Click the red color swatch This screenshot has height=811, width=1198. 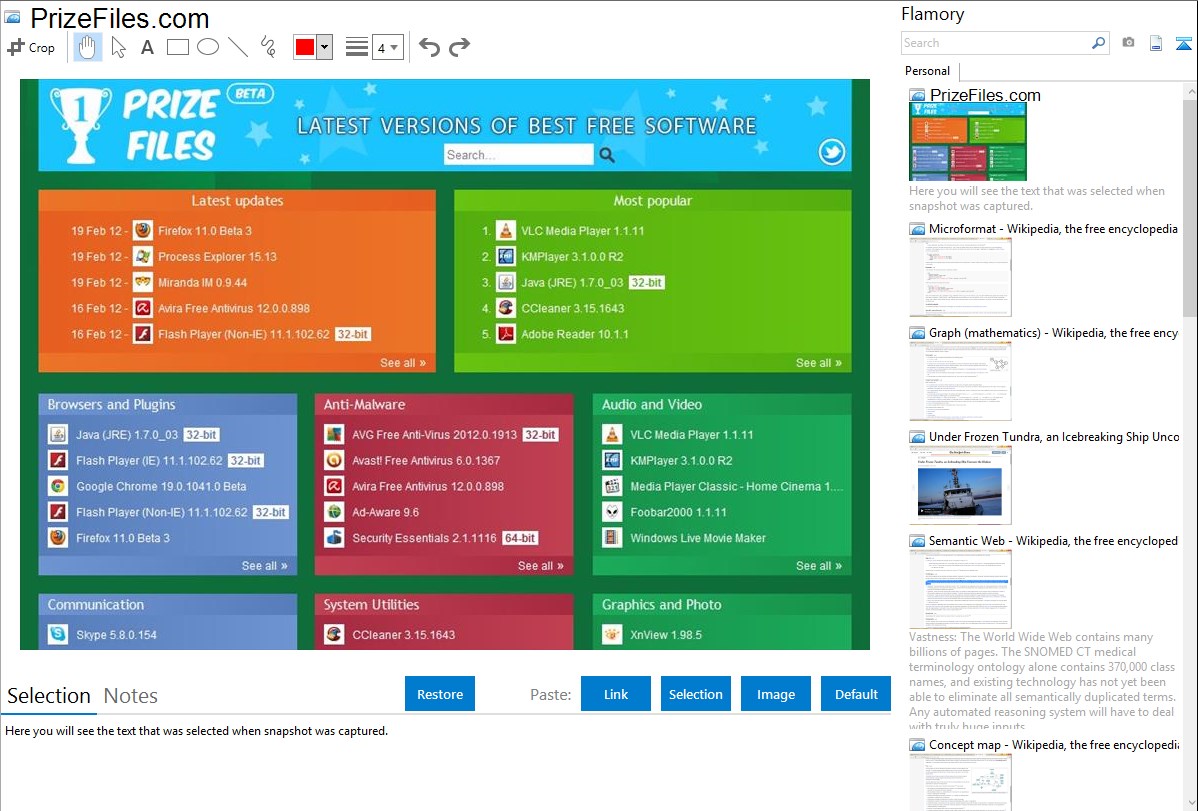point(305,47)
